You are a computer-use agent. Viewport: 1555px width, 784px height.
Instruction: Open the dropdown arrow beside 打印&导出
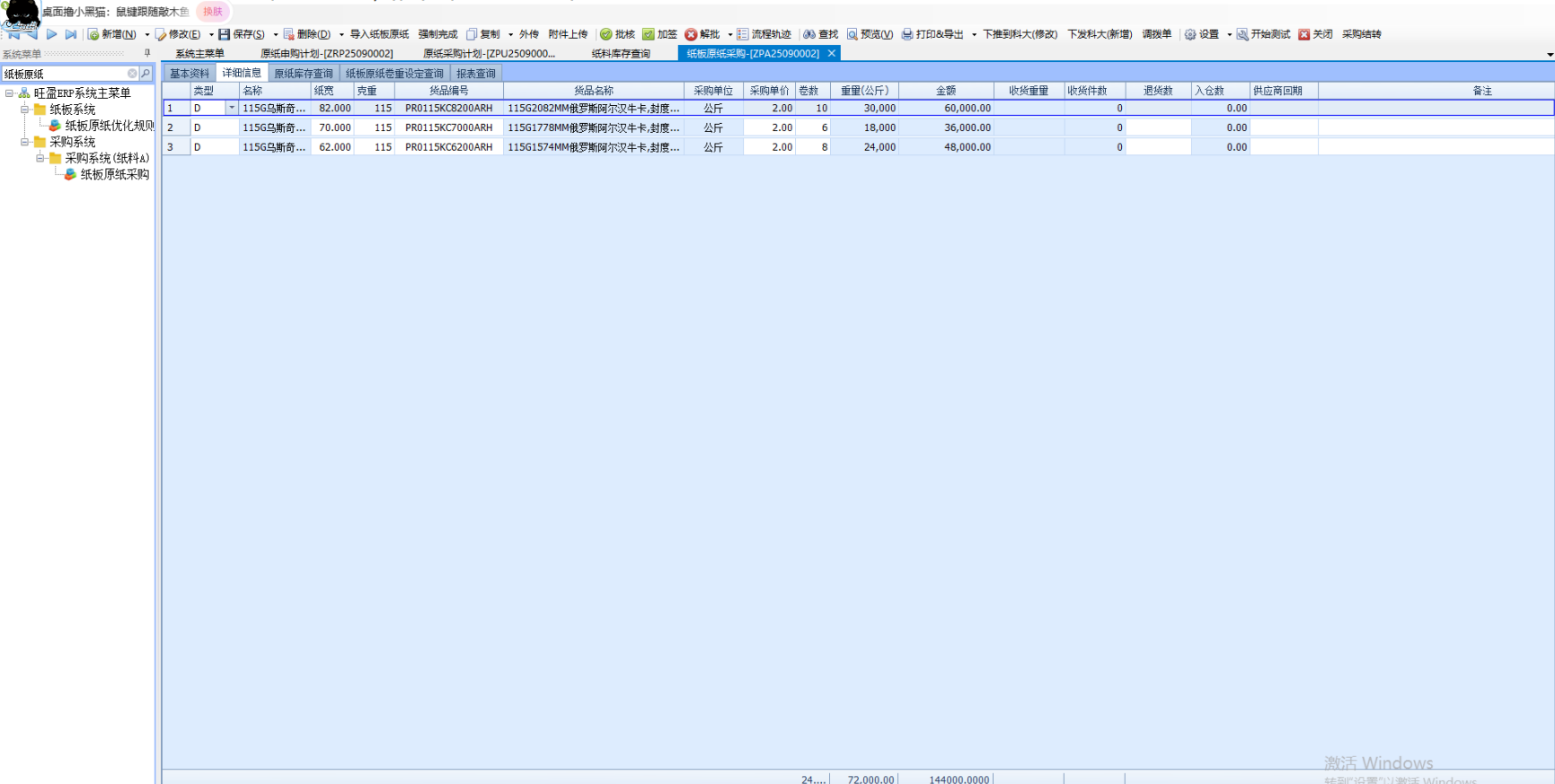coord(974,34)
